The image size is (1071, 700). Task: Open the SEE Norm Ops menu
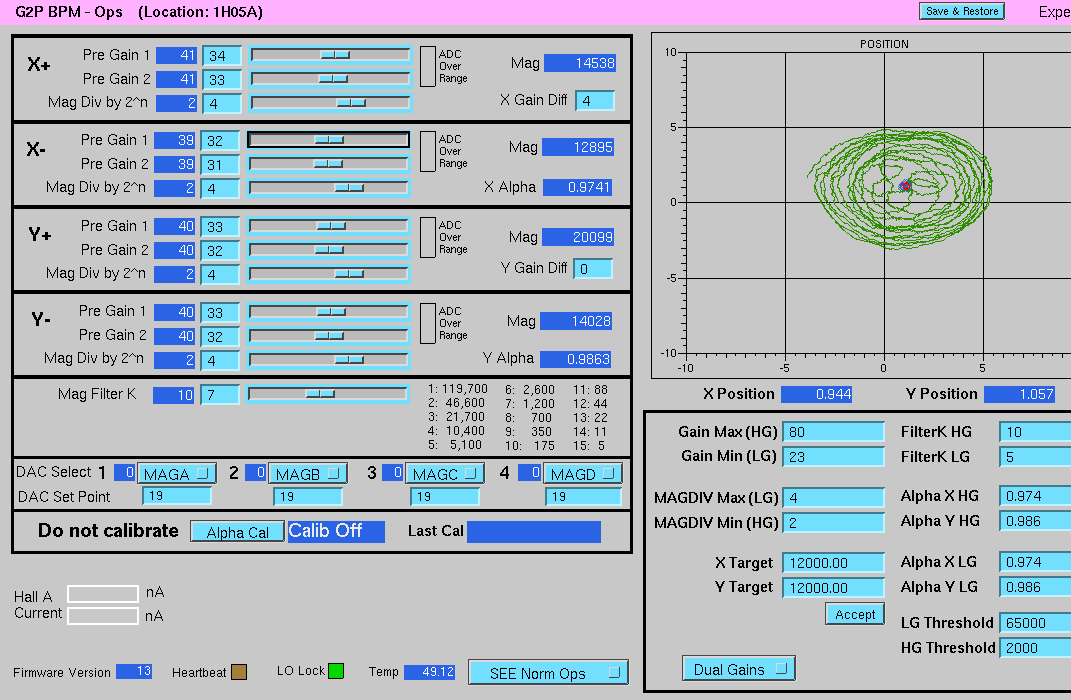coord(548,673)
